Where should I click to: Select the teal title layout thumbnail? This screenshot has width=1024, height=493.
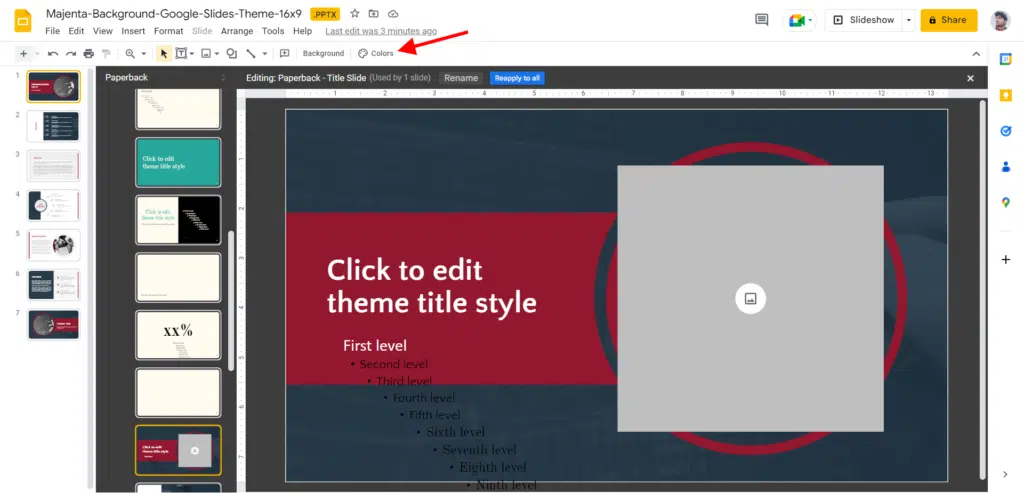tap(178, 161)
